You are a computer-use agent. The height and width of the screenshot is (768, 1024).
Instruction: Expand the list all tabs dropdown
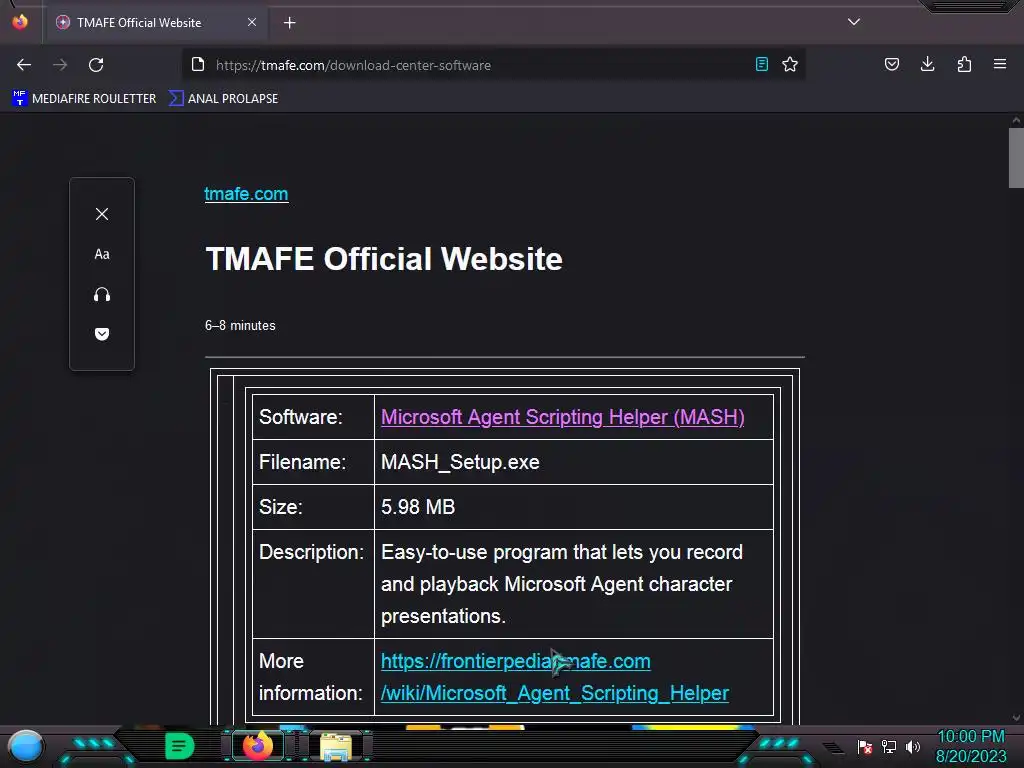[x=854, y=22]
